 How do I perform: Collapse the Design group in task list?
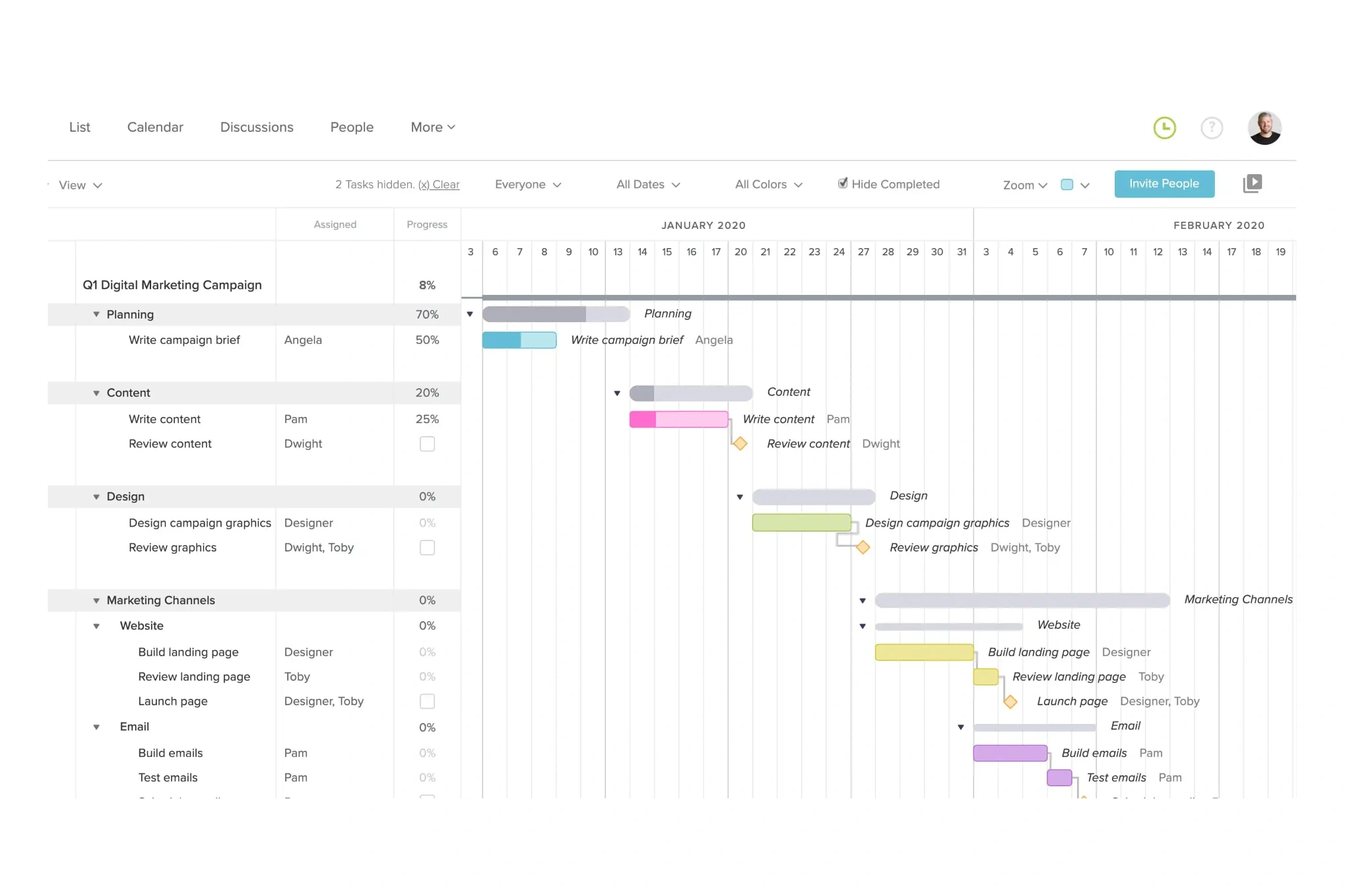(96, 496)
